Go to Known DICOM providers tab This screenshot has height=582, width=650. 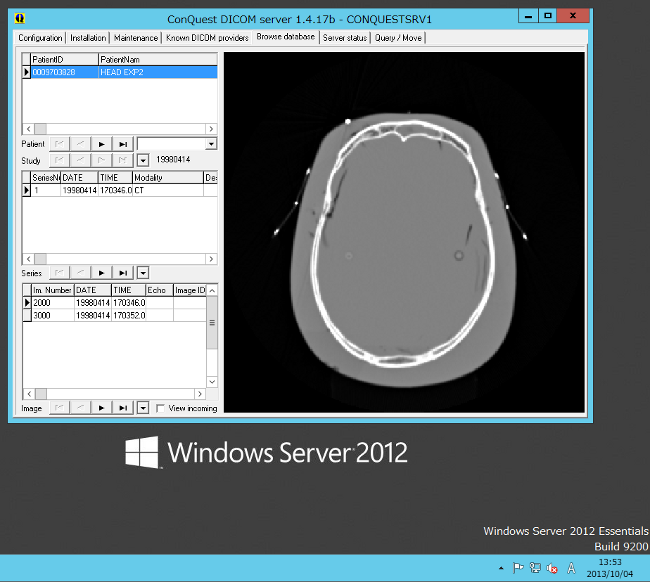(207, 38)
